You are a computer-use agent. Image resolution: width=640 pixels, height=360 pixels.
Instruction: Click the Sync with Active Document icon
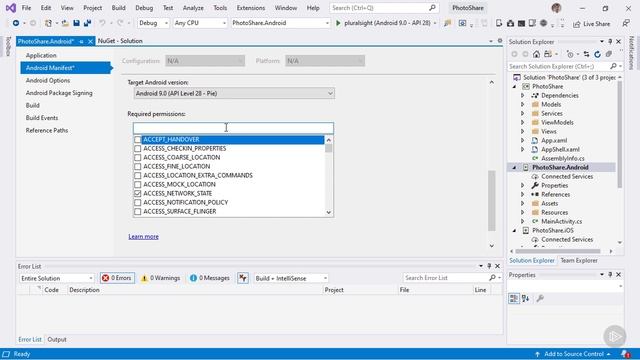tap(587, 54)
